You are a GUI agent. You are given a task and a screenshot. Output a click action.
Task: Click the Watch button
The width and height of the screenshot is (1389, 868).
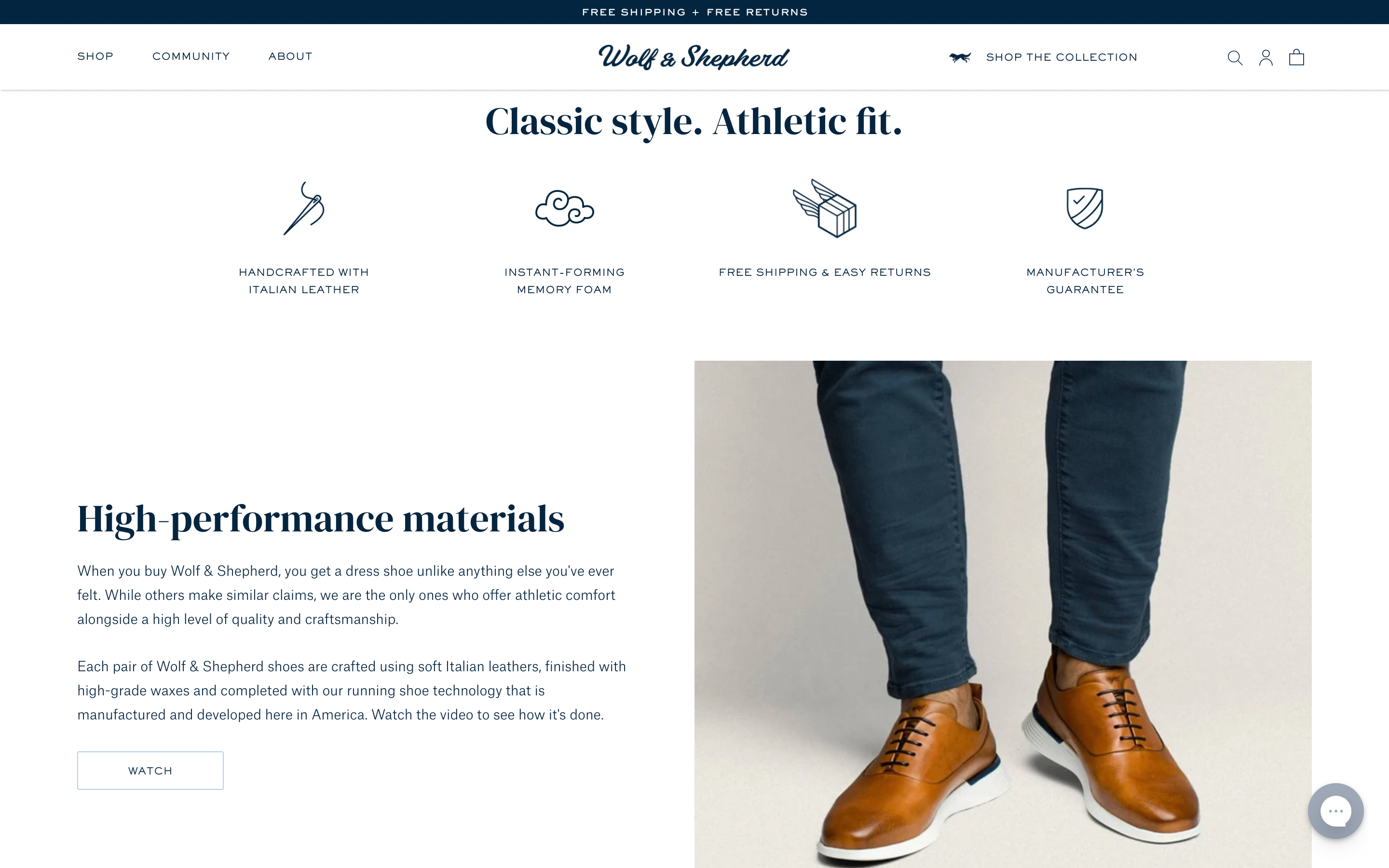click(x=150, y=771)
